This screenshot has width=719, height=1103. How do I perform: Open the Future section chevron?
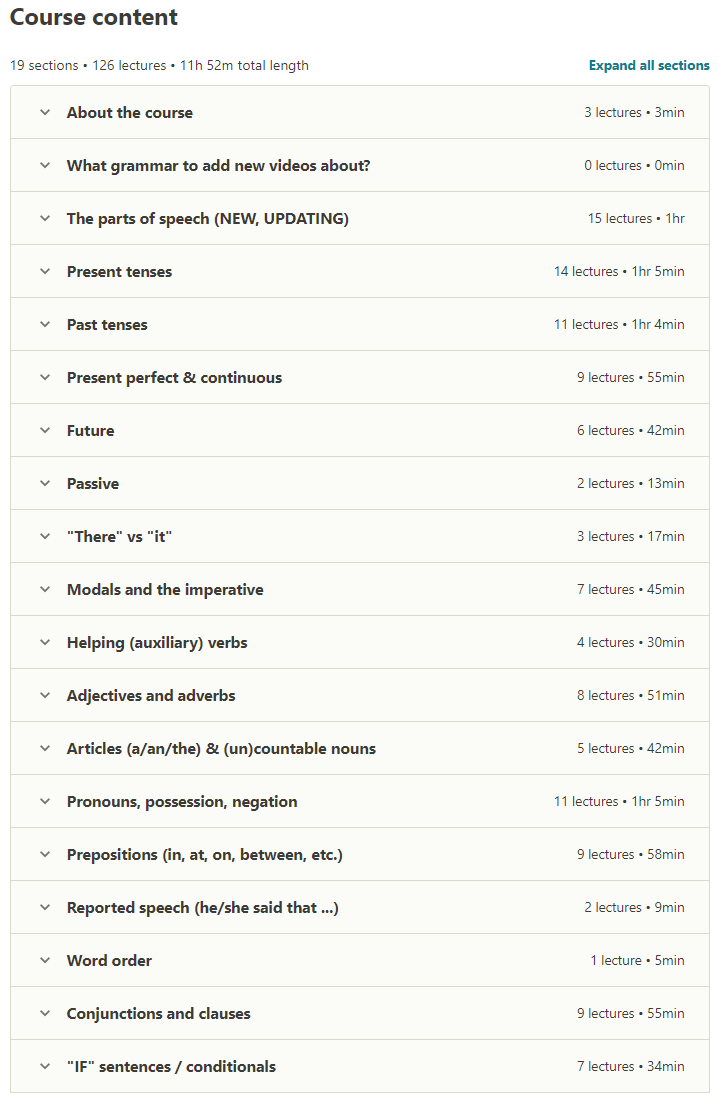(x=45, y=431)
